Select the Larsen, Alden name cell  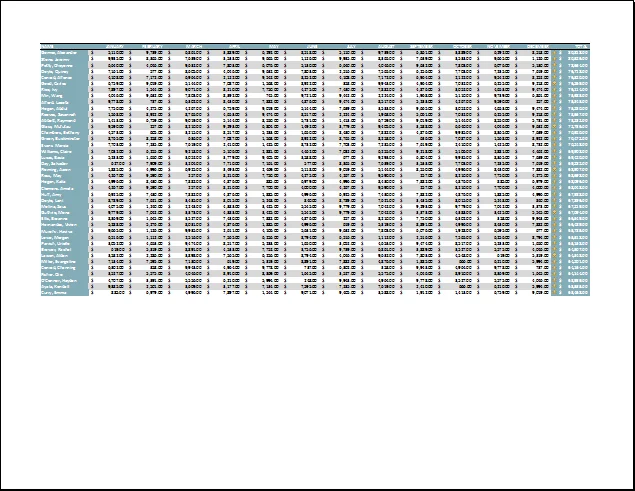[64, 256]
